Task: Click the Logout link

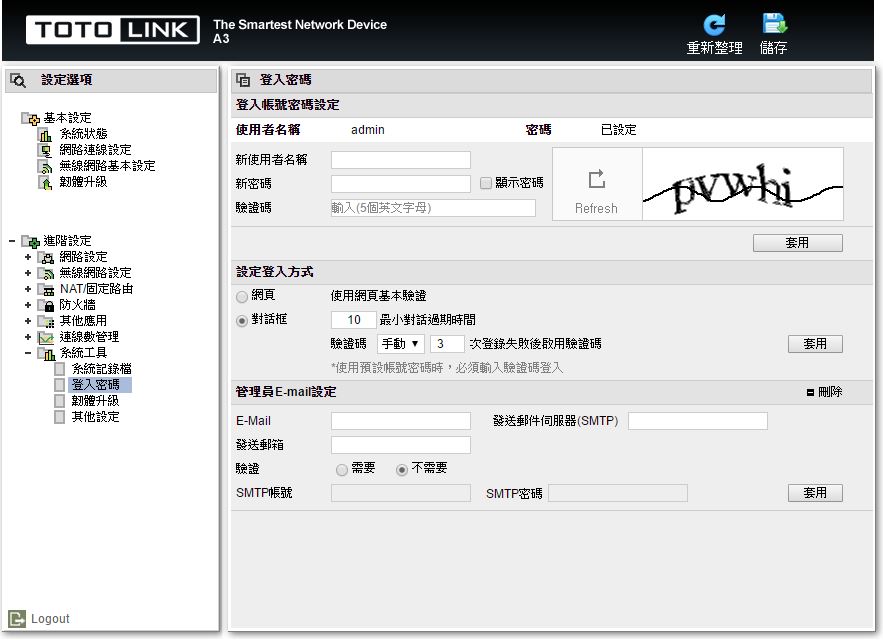Action: [50, 619]
